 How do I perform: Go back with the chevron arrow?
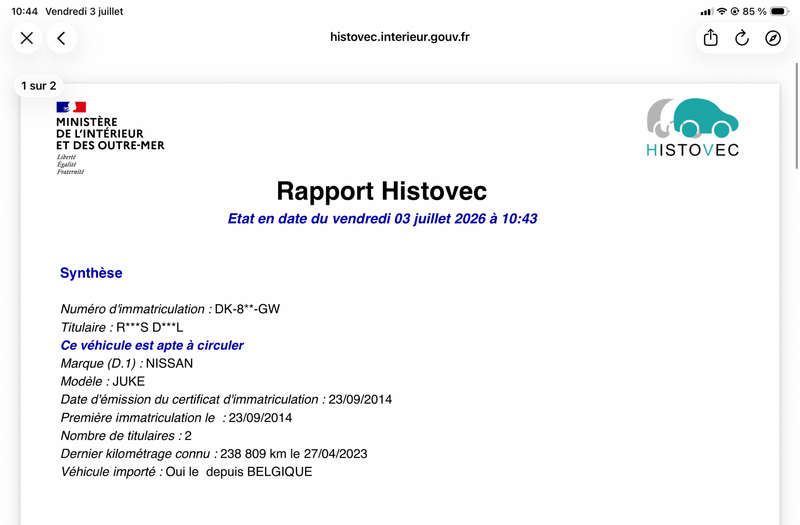(62, 38)
